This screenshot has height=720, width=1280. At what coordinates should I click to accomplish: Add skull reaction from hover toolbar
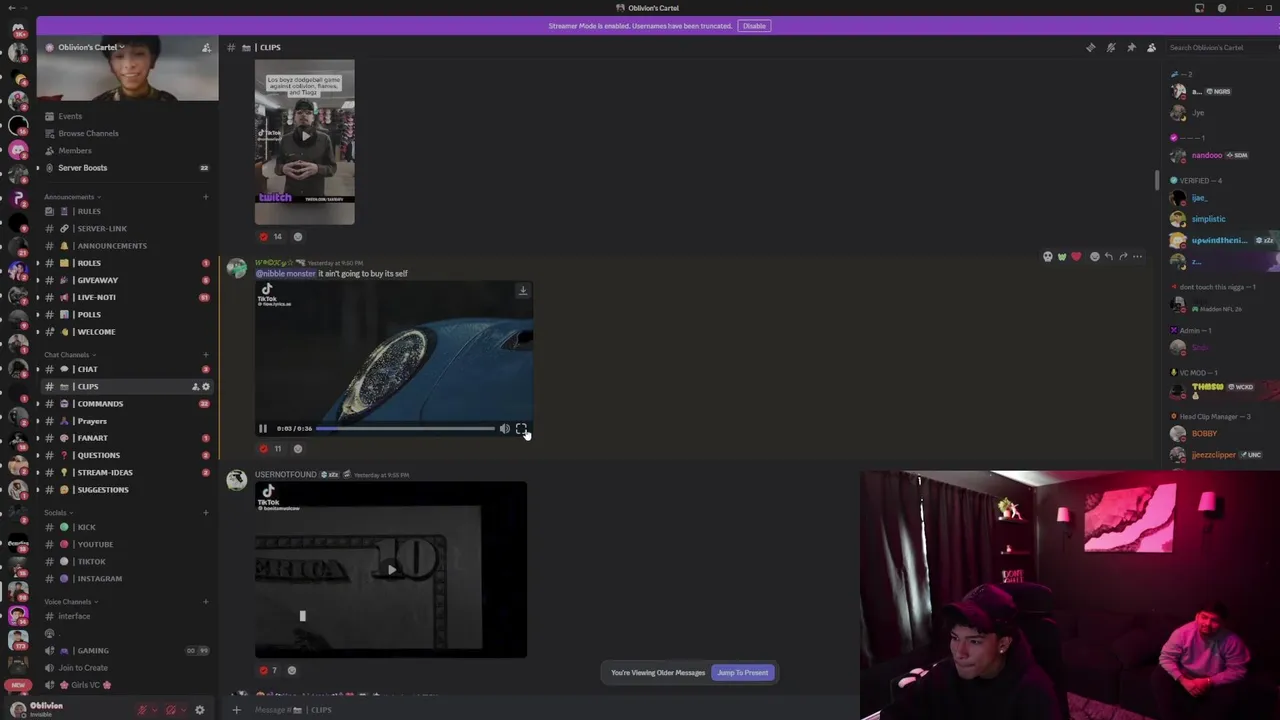click(1048, 257)
